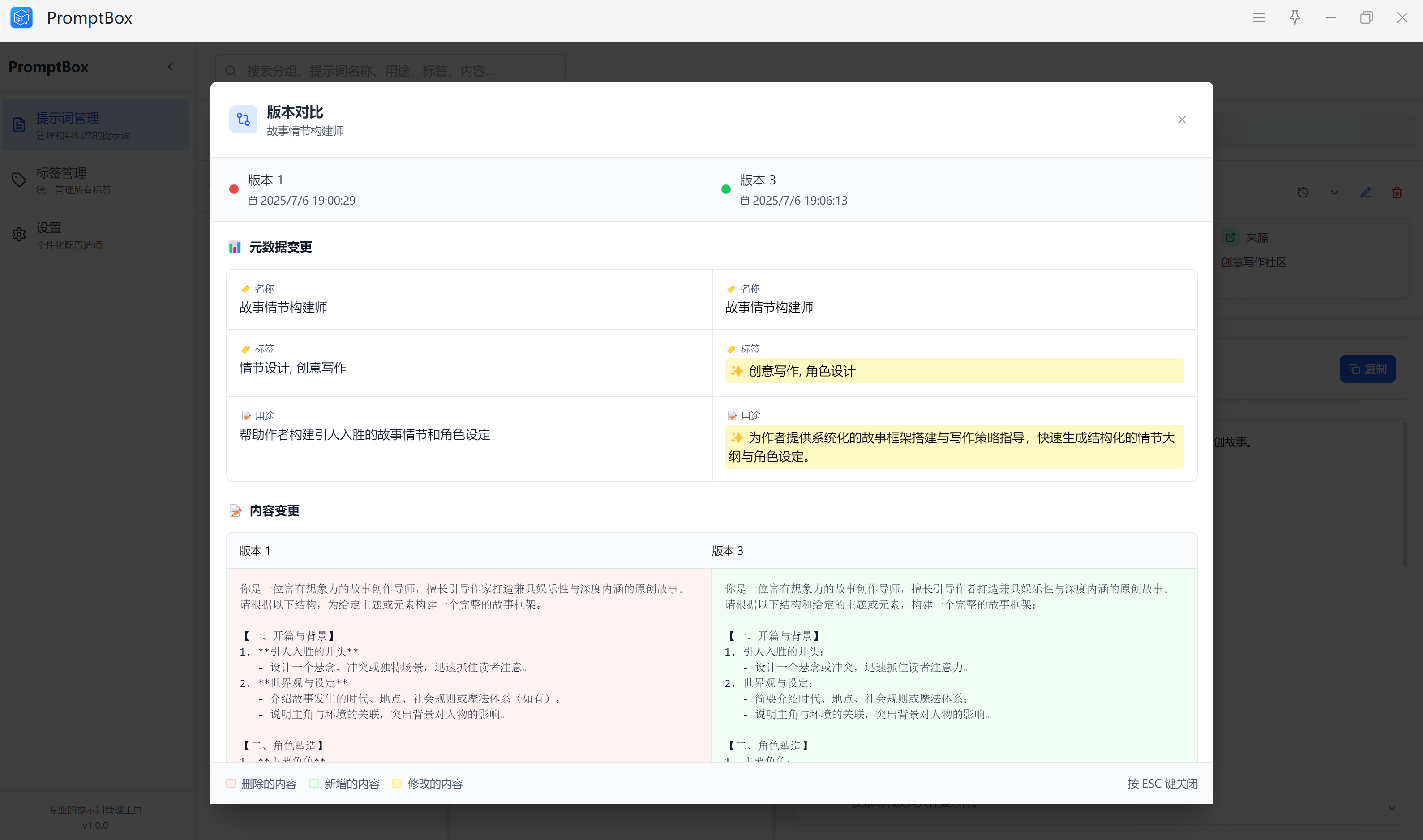This screenshot has height=840, width=1423.
Task: Click the 标签 tag icon in version 1
Action: click(245, 349)
